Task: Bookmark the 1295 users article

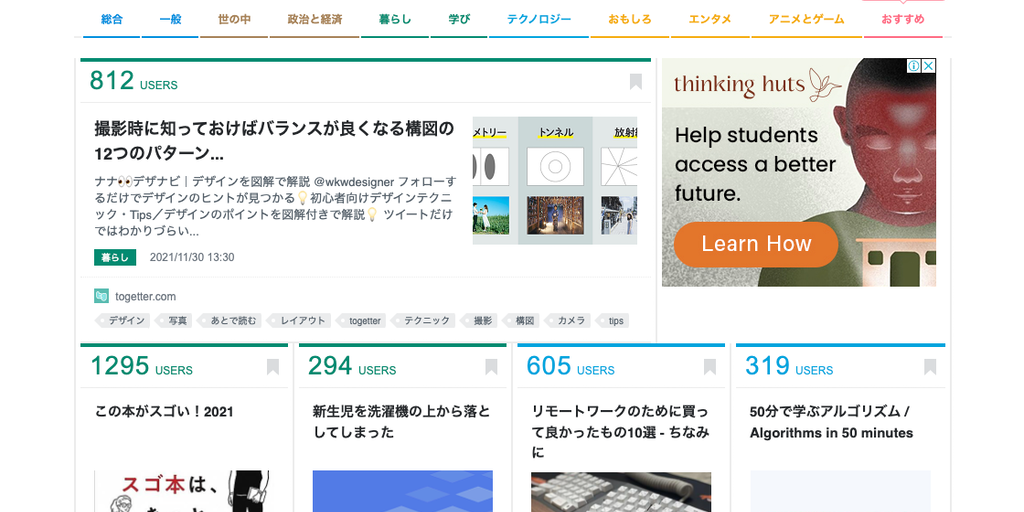Action: pos(273,367)
